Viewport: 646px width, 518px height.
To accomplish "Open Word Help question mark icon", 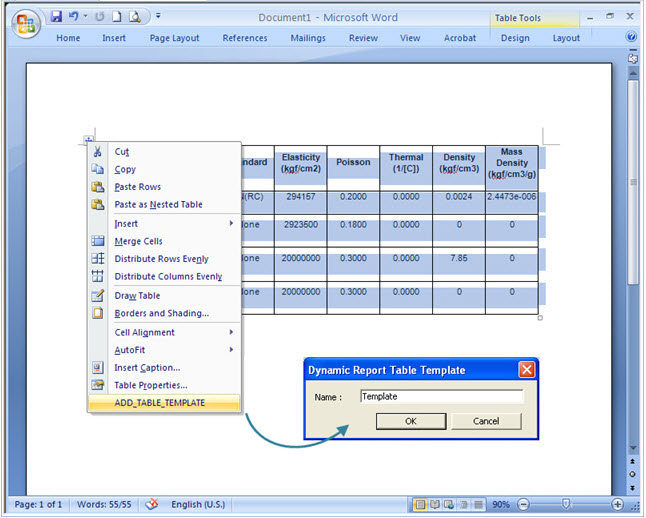I will point(632,38).
